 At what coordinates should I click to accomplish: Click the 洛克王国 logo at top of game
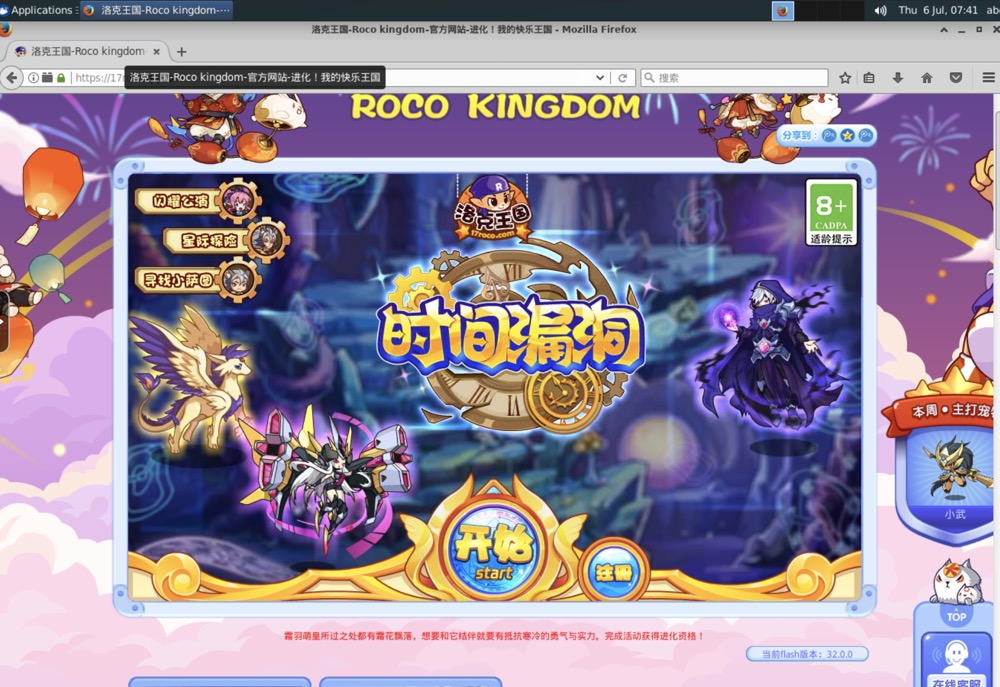[x=492, y=210]
